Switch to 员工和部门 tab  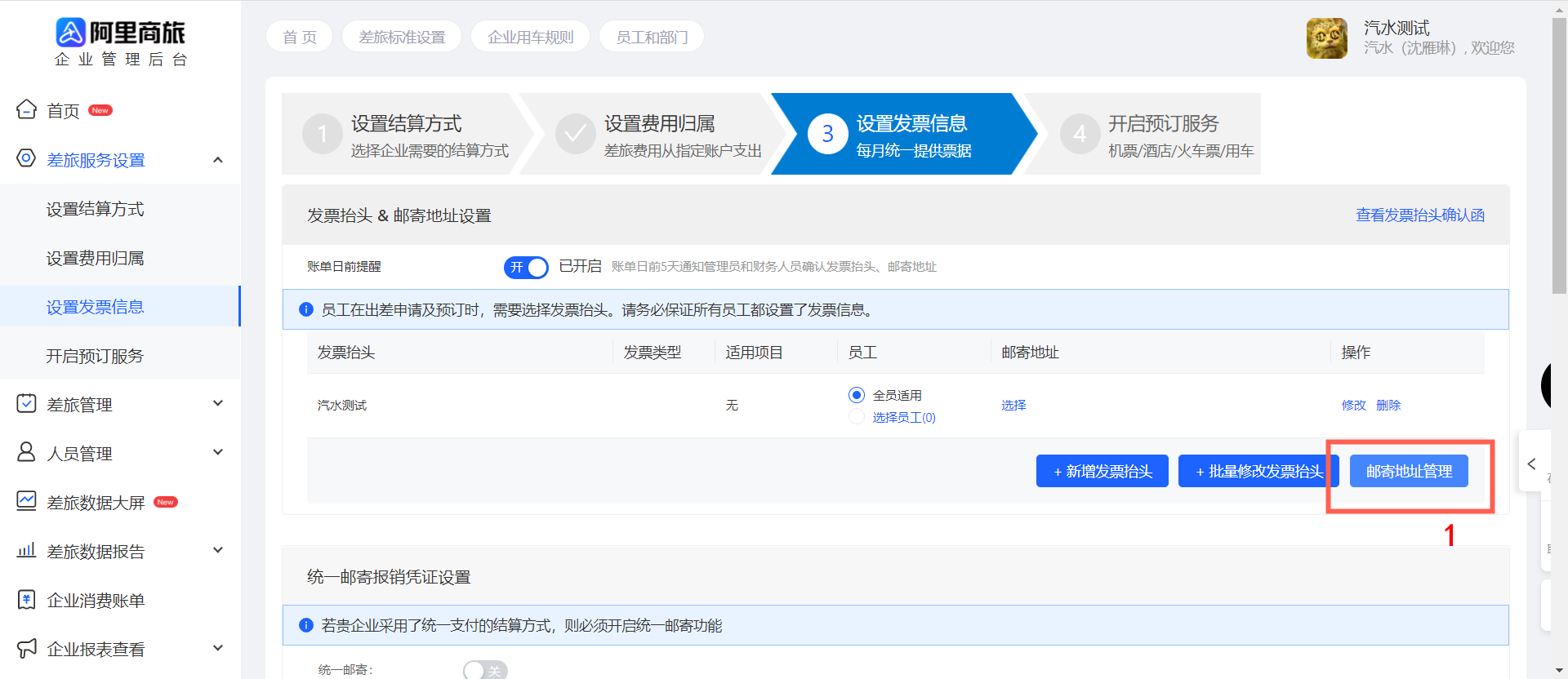pyautogui.click(x=652, y=37)
